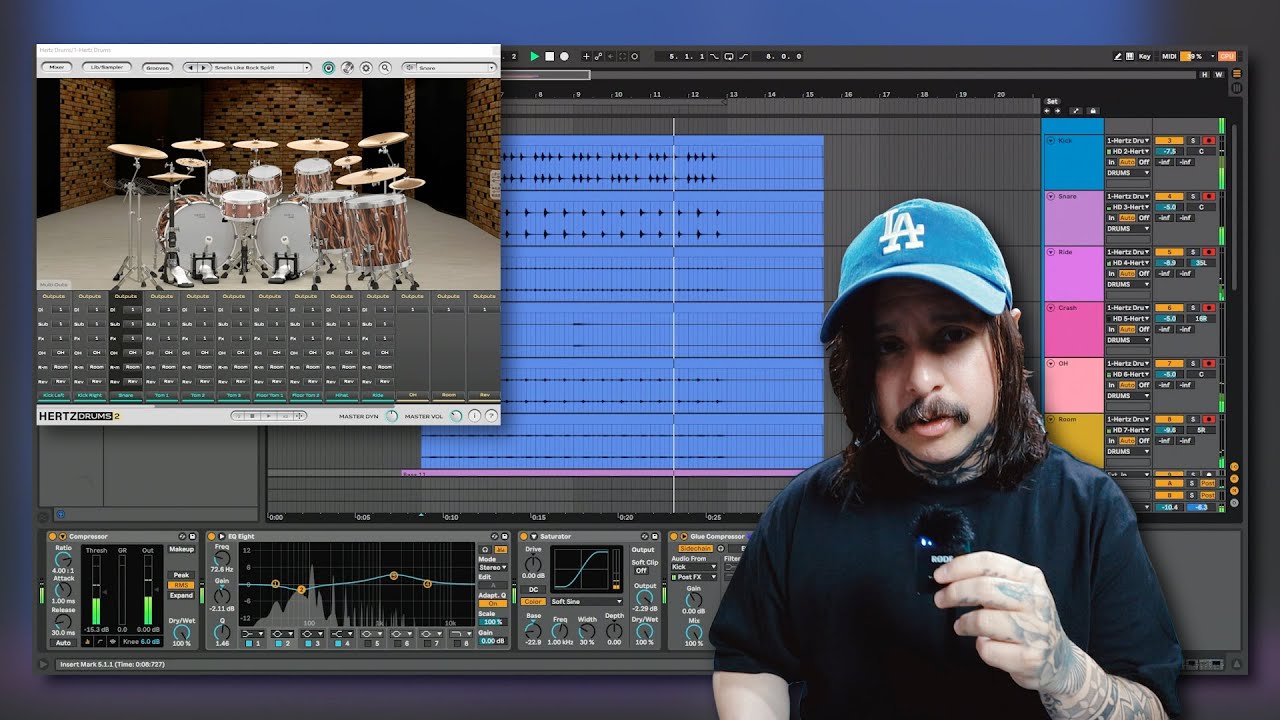Image resolution: width=1280 pixels, height=720 pixels.
Task: Open the Lib/Sampler page in Hertz Drums
Action: tap(106, 67)
